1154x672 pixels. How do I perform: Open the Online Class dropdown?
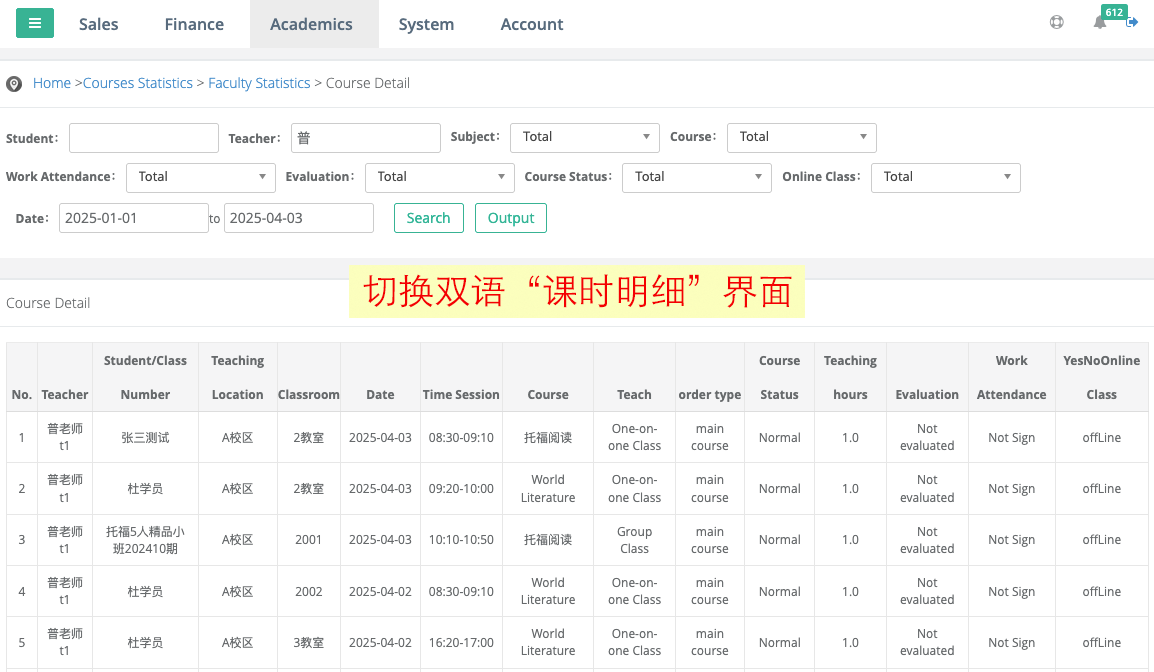945,177
